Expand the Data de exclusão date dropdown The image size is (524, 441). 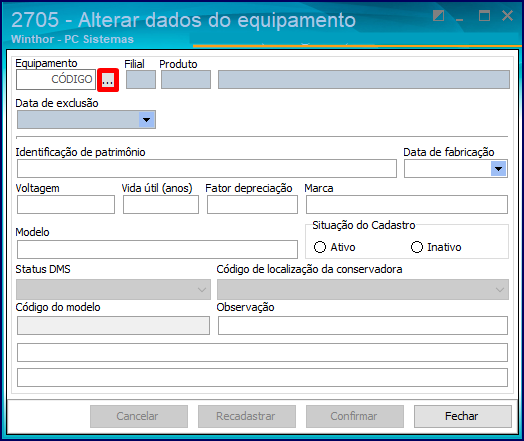[x=146, y=120]
